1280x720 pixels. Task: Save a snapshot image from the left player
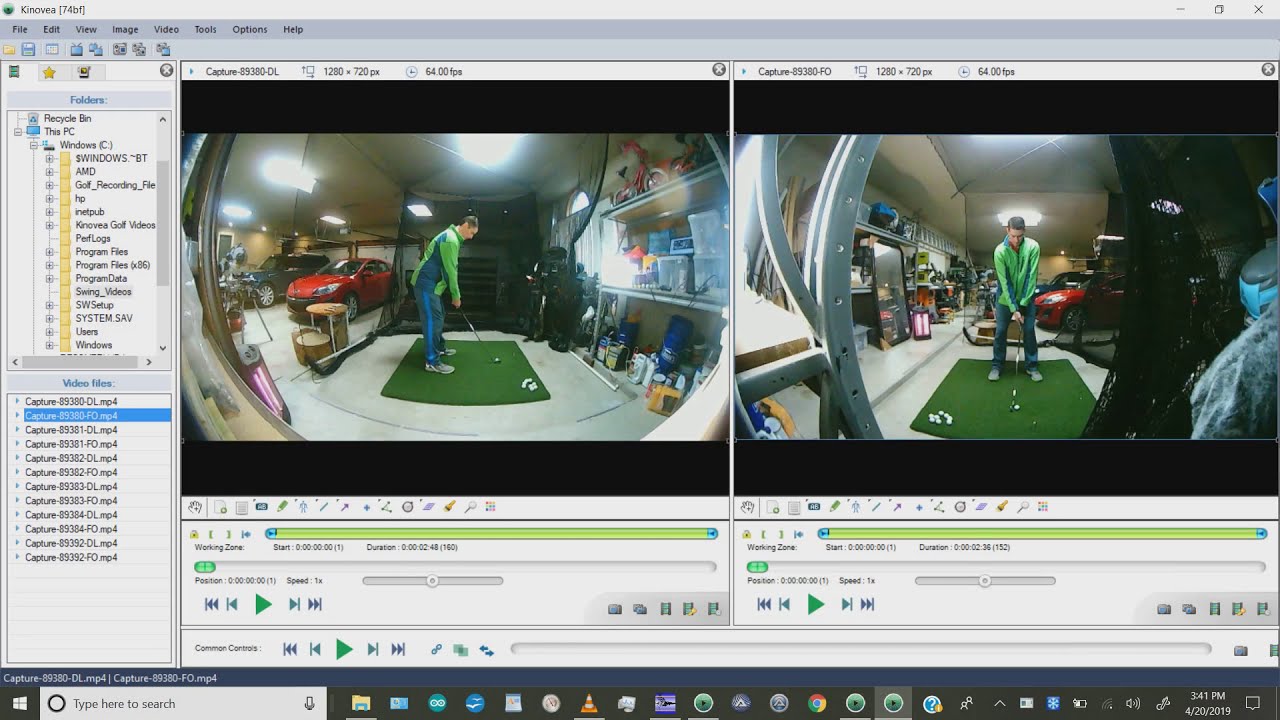615,609
